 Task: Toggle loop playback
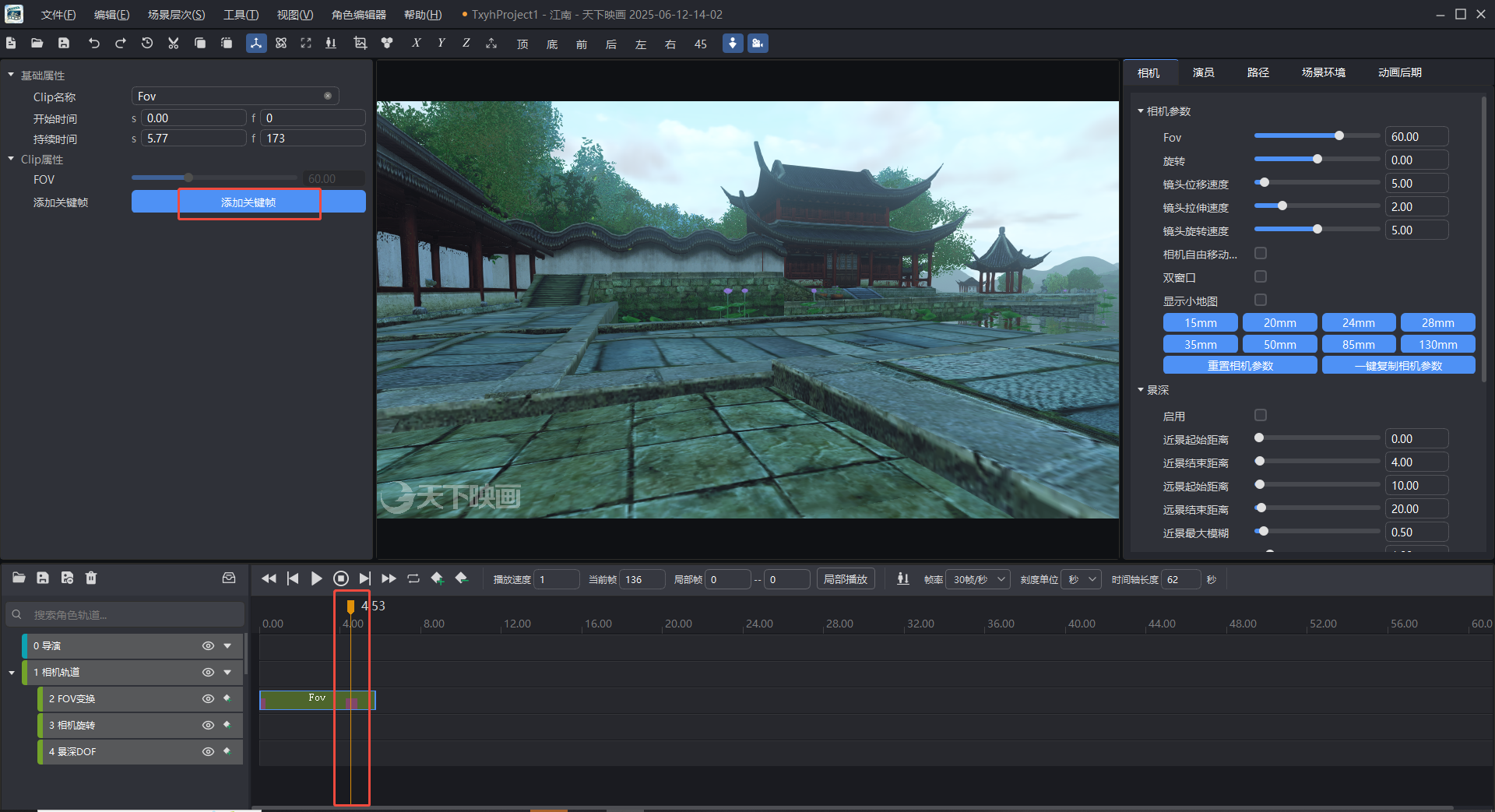pos(413,578)
